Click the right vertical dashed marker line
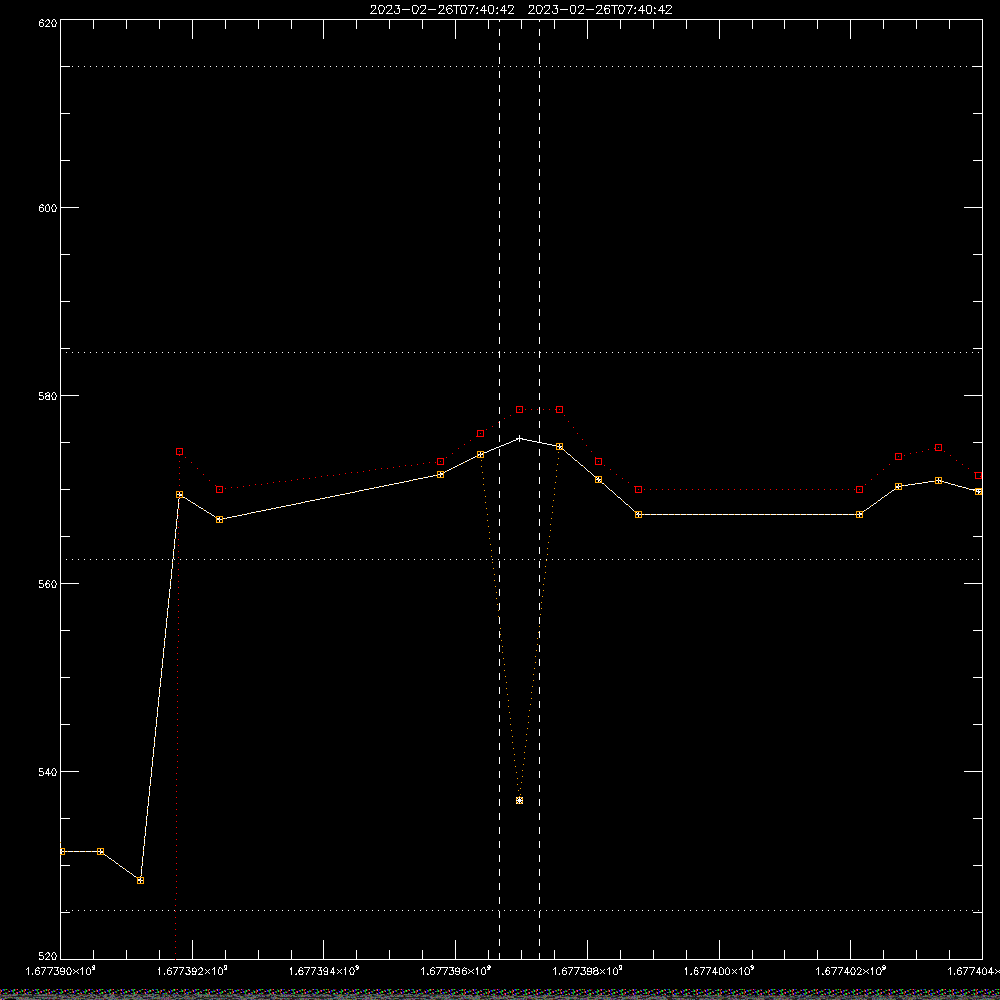1000x1000 pixels. pyautogui.click(x=540, y=488)
